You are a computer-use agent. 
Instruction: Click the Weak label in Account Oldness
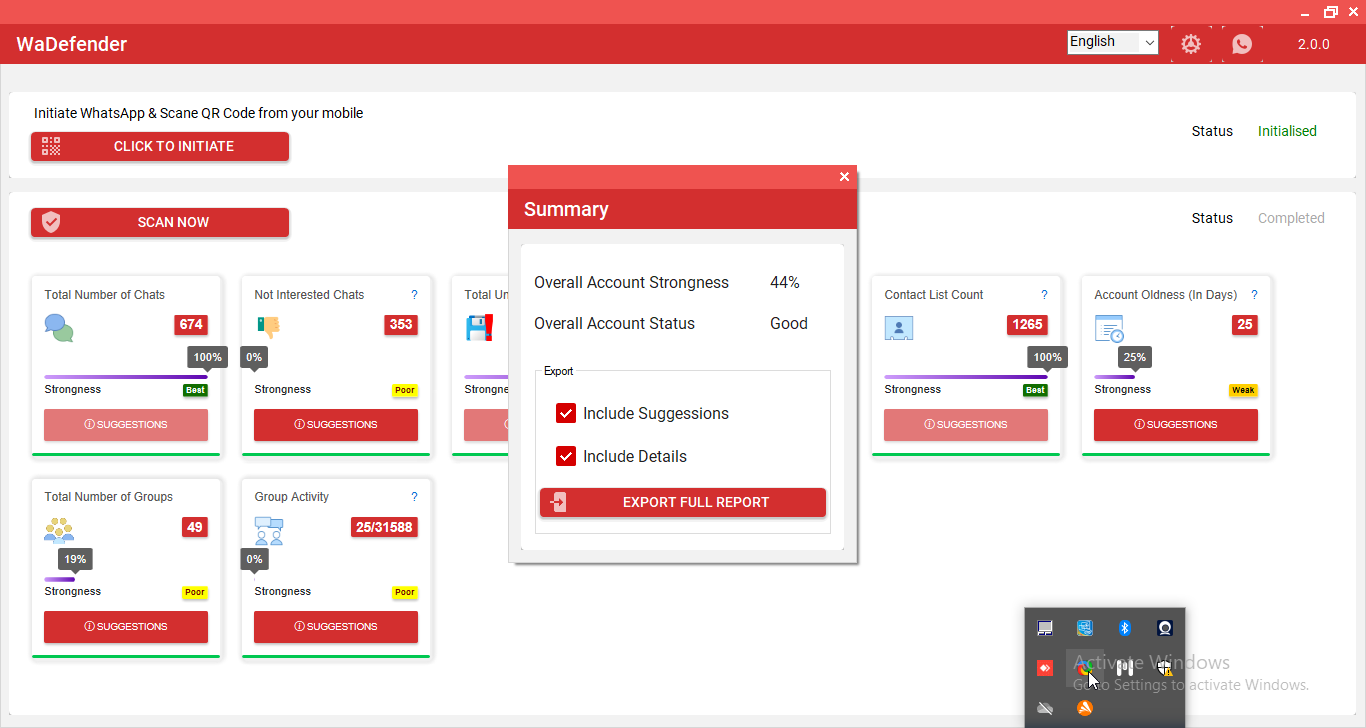1243,391
